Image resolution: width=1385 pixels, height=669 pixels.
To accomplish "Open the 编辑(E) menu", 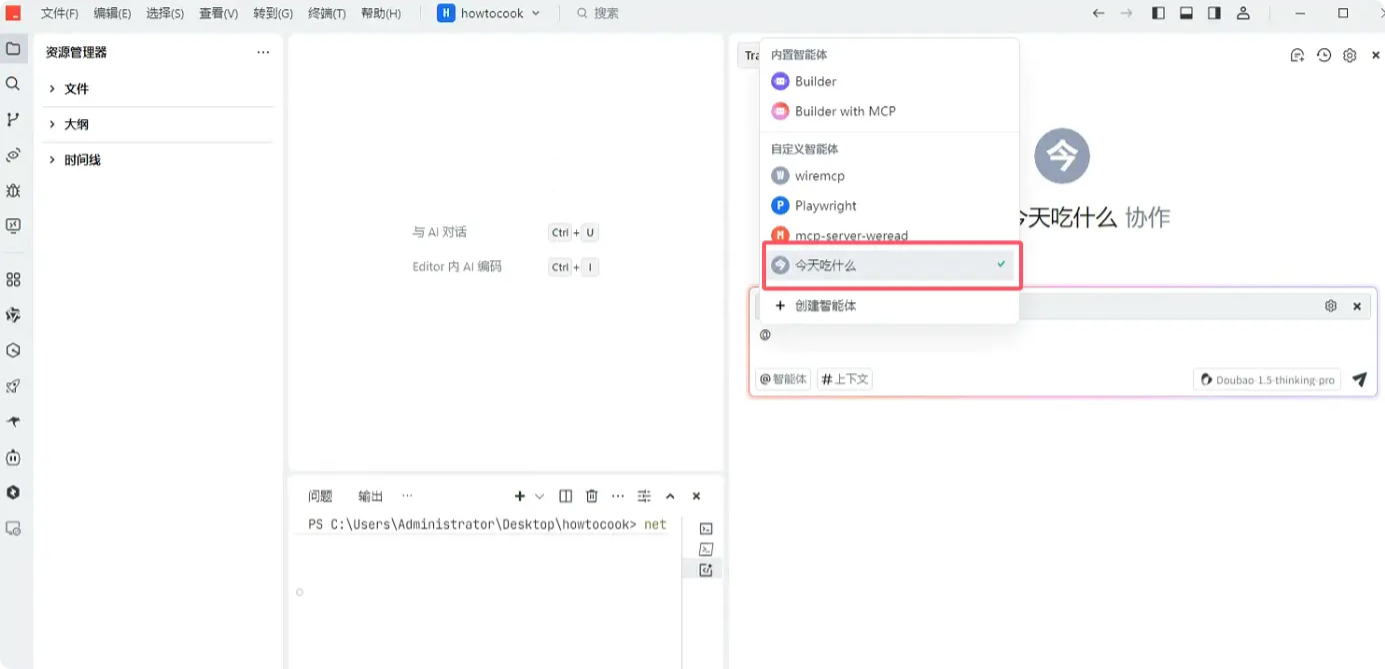I will [112, 13].
